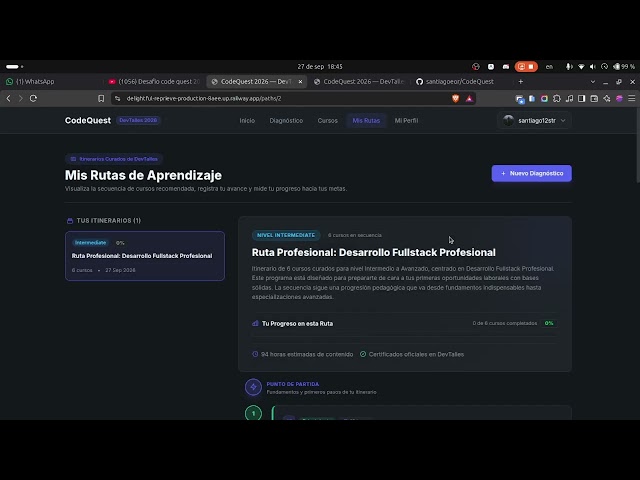Open Mi Perfil navigation item
The image size is (640, 480).
pos(406,120)
